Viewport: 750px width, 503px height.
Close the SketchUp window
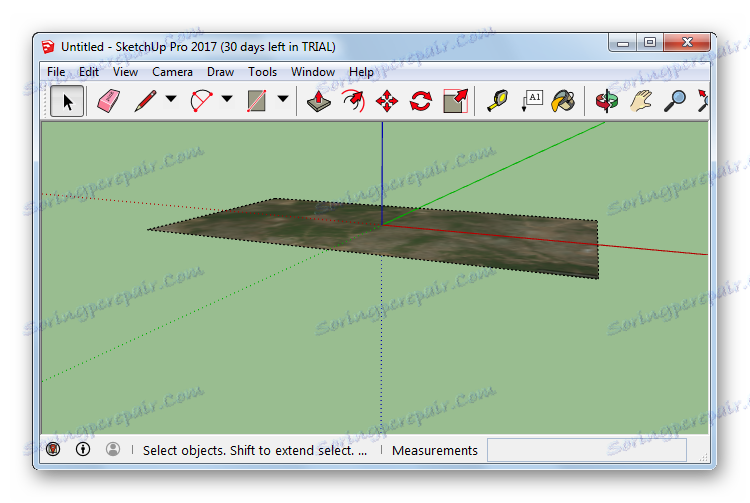687,43
